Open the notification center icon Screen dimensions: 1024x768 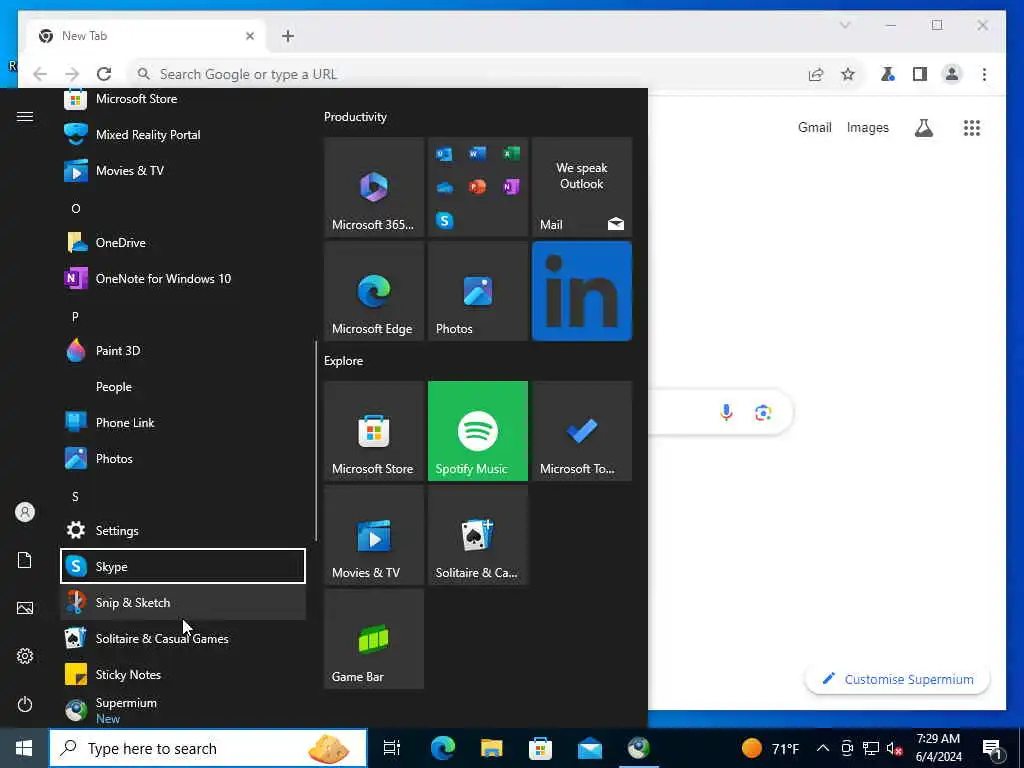click(x=992, y=749)
